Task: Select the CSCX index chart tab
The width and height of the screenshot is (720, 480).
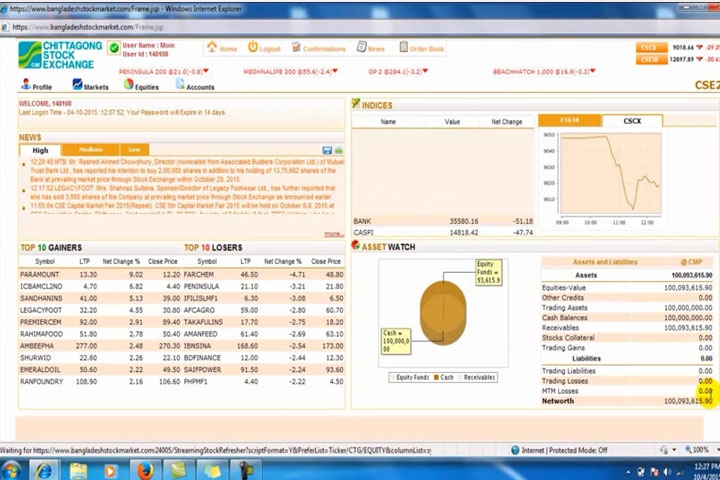Action: tap(632, 121)
